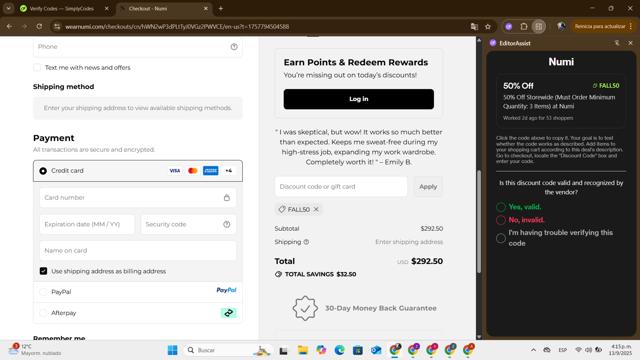Image resolution: width=640 pixels, height=360 pixels.
Task: Go forward in browser history
Action: point(24,27)
